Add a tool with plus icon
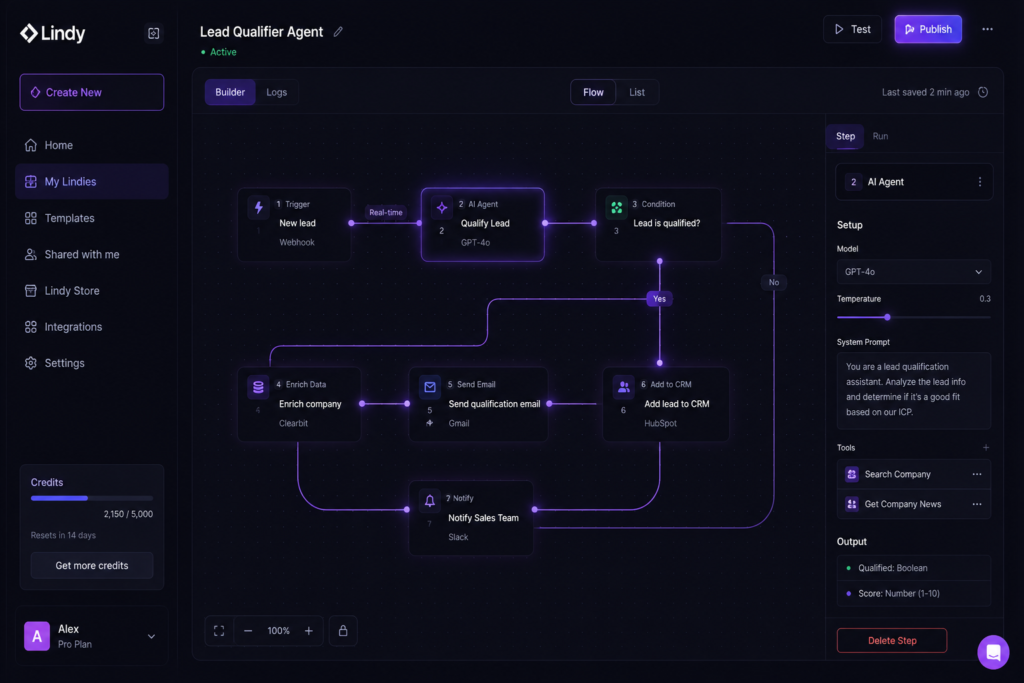Screen dimensions: 1024x683 coord(985,447)
